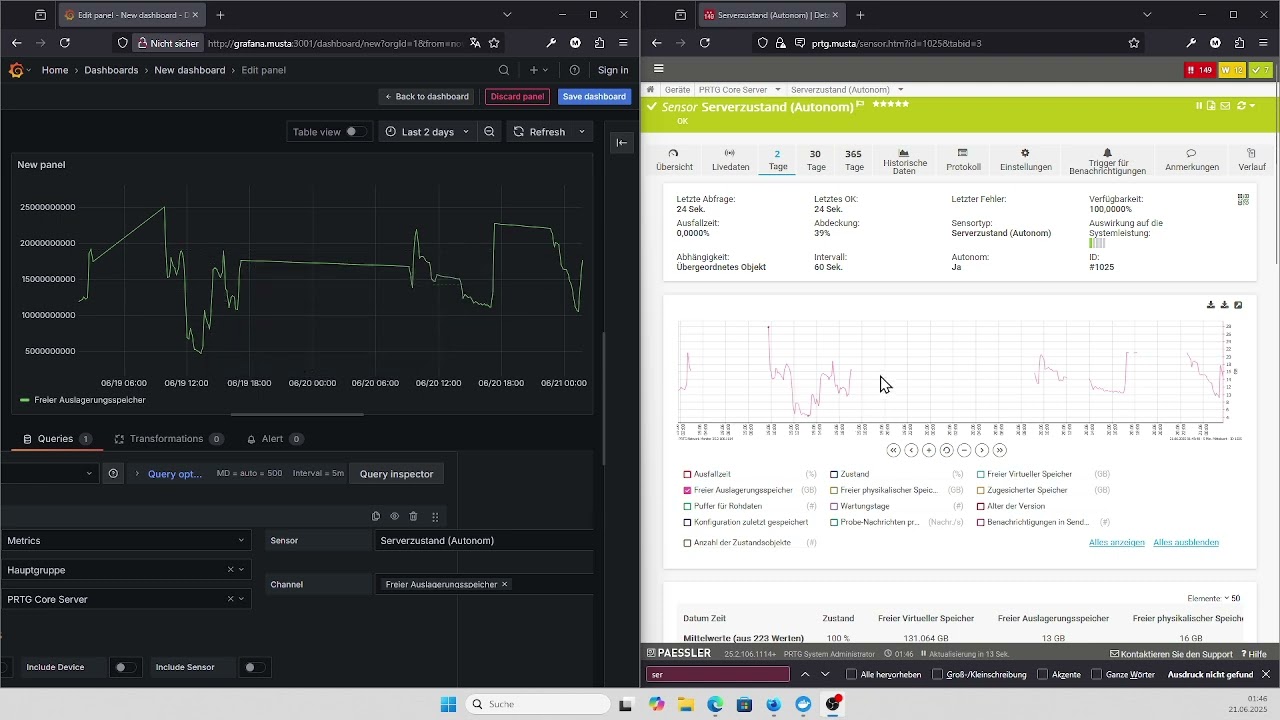This screenshot has width=1280, height=720.
Task: Open the Grafana add (+) dropdown
Action: (538, 70)
